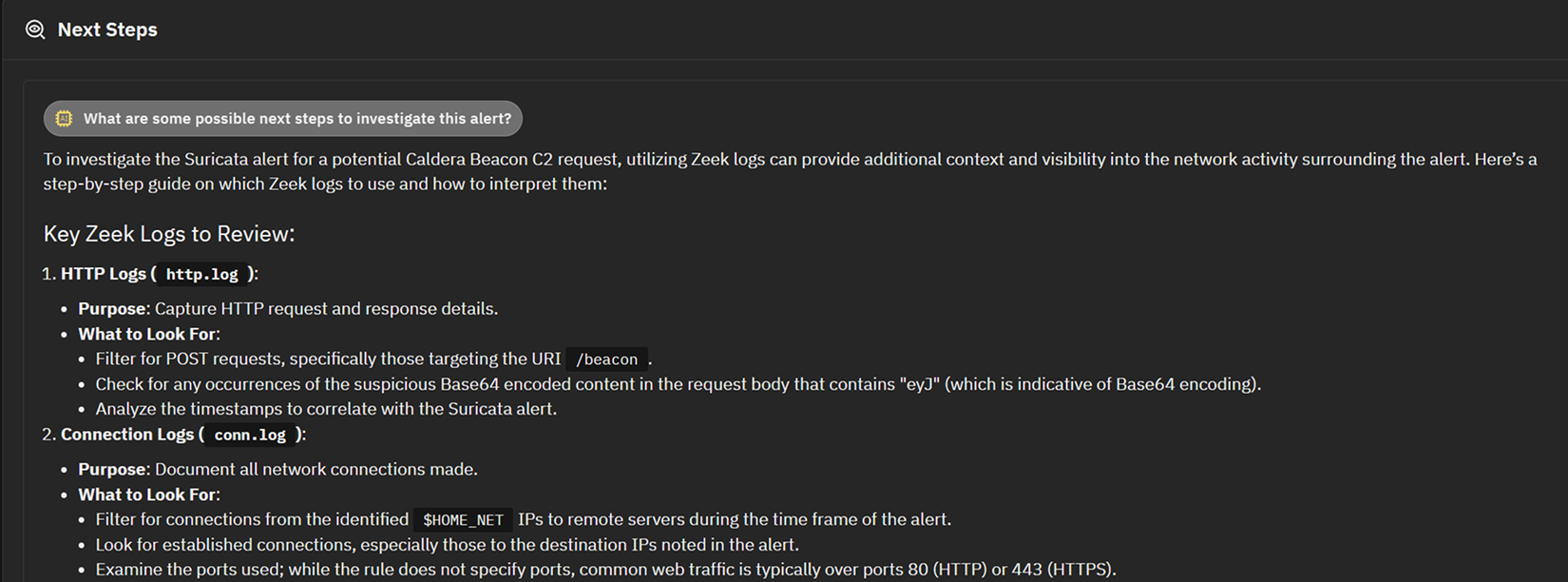
Task: Click "What to Look For" under Connection Logs
Action: tap(148, 495)
